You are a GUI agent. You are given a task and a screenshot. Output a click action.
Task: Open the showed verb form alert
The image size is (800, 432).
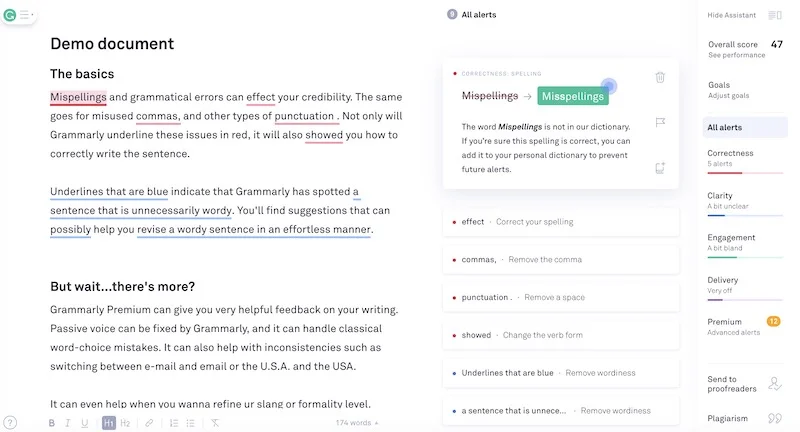pos(561,335)
